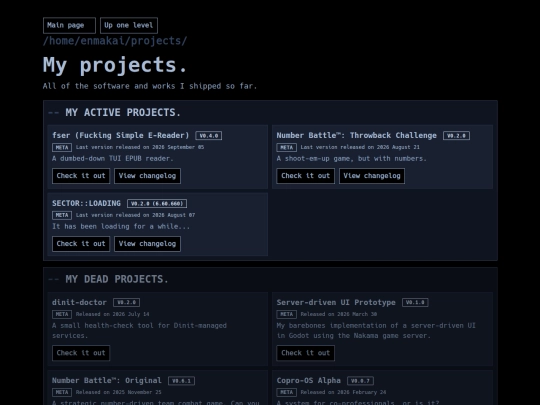540x405 pixels.
Task: Click Server-driven UI Godot Nakama description
Action: click(x=376, y=331)
